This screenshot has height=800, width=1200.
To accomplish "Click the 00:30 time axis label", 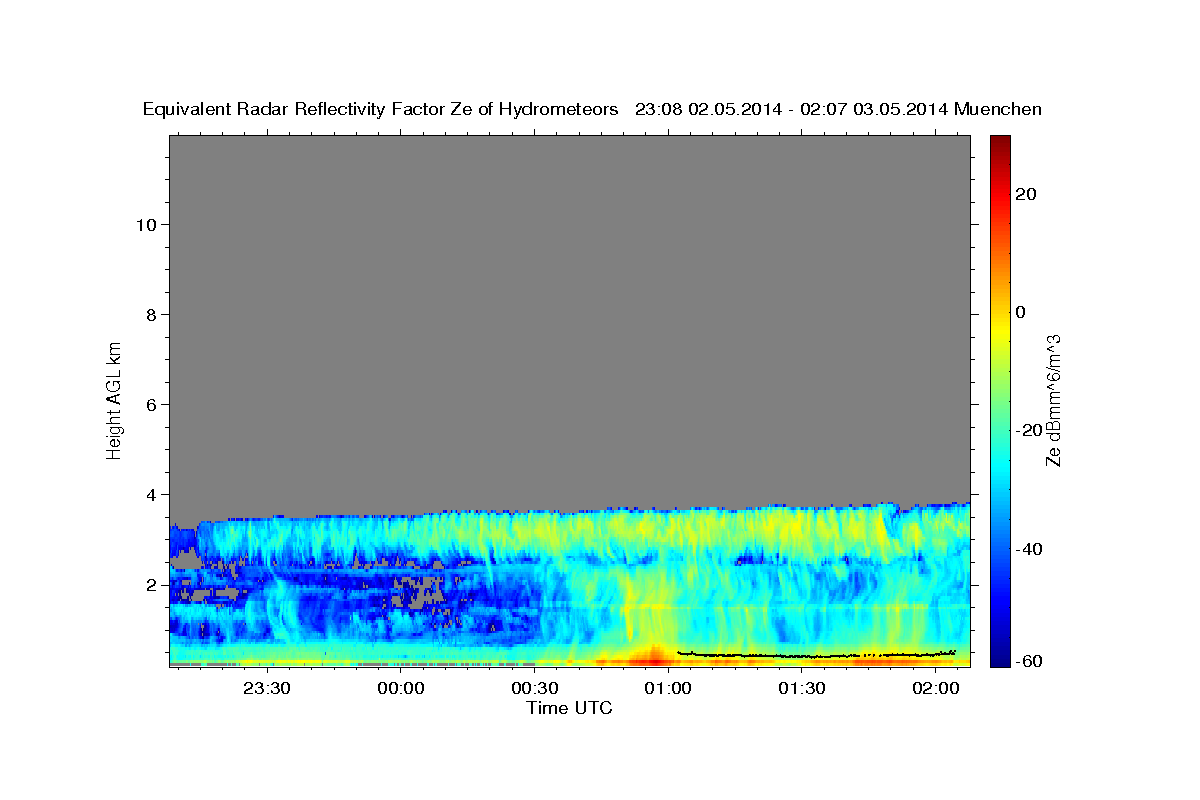I will tap(535, 688).
